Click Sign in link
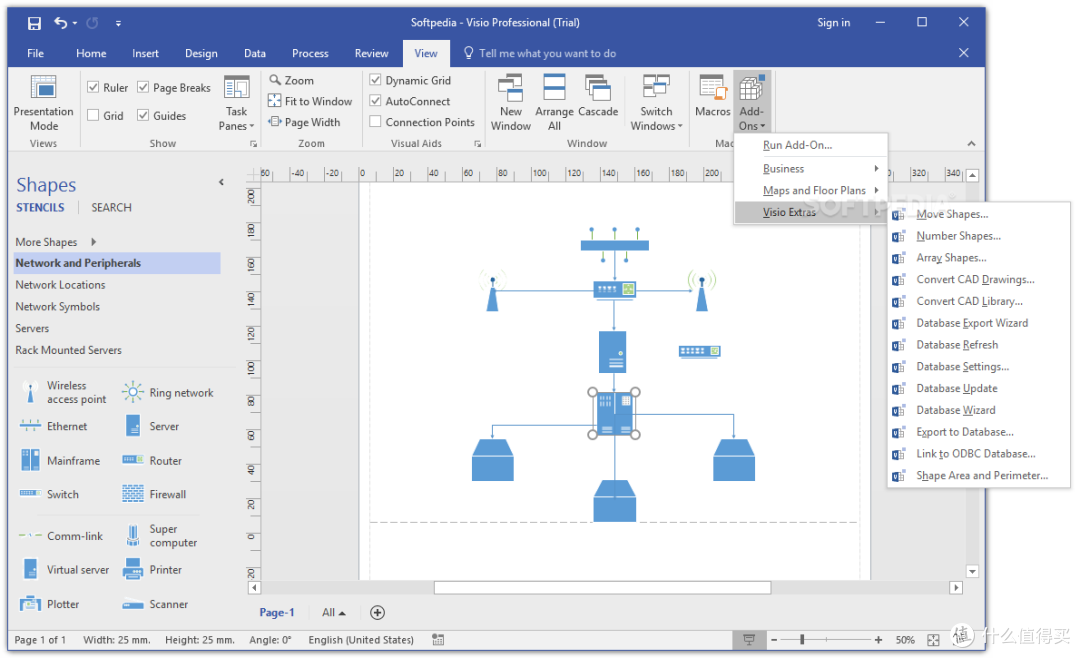The image size is (1080, 658). pos(833,23)
